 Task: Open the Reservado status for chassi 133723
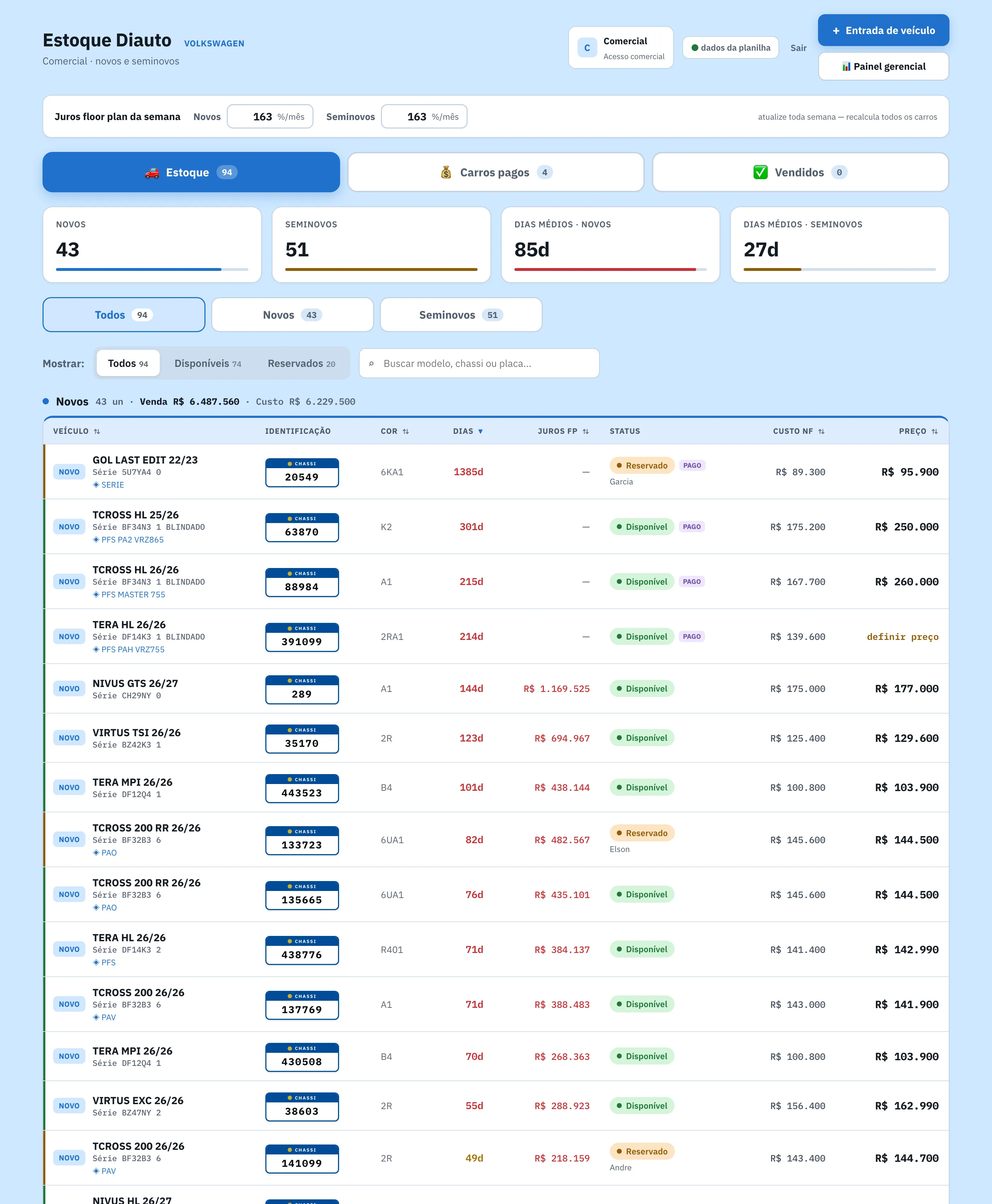pyautogui.click(x=642, y=833)
